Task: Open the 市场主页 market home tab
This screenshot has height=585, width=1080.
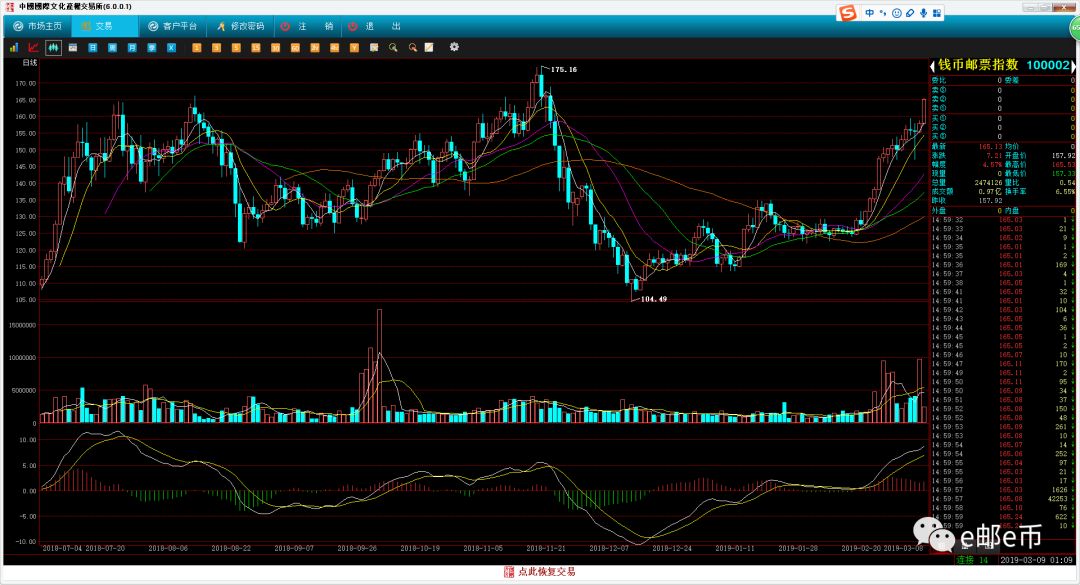Action: (38, 26)
